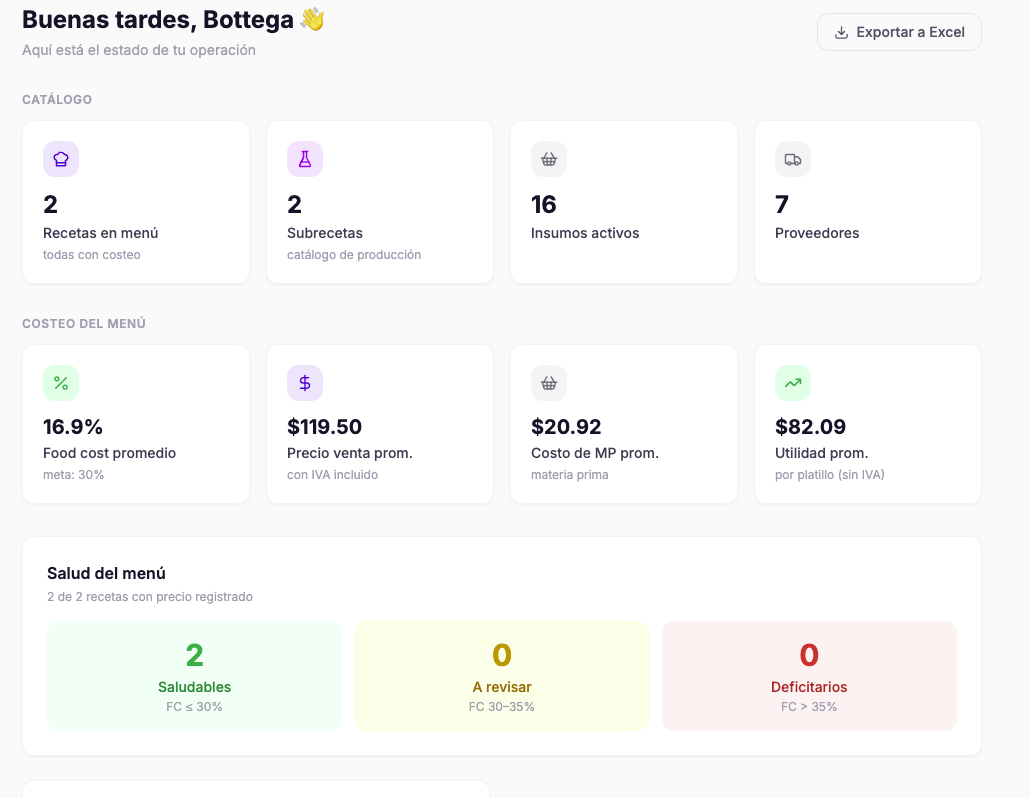The width and height of the screenshot is (1030, 798).
Task: Click the Exportar a Excel button
Action: pos(899,32)
